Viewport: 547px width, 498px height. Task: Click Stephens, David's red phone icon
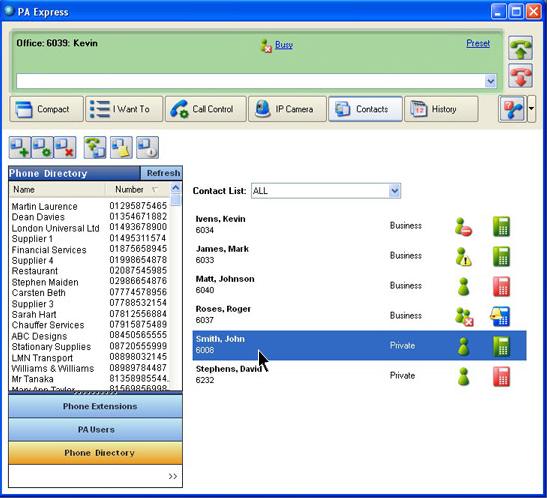(x=501, y=377)
